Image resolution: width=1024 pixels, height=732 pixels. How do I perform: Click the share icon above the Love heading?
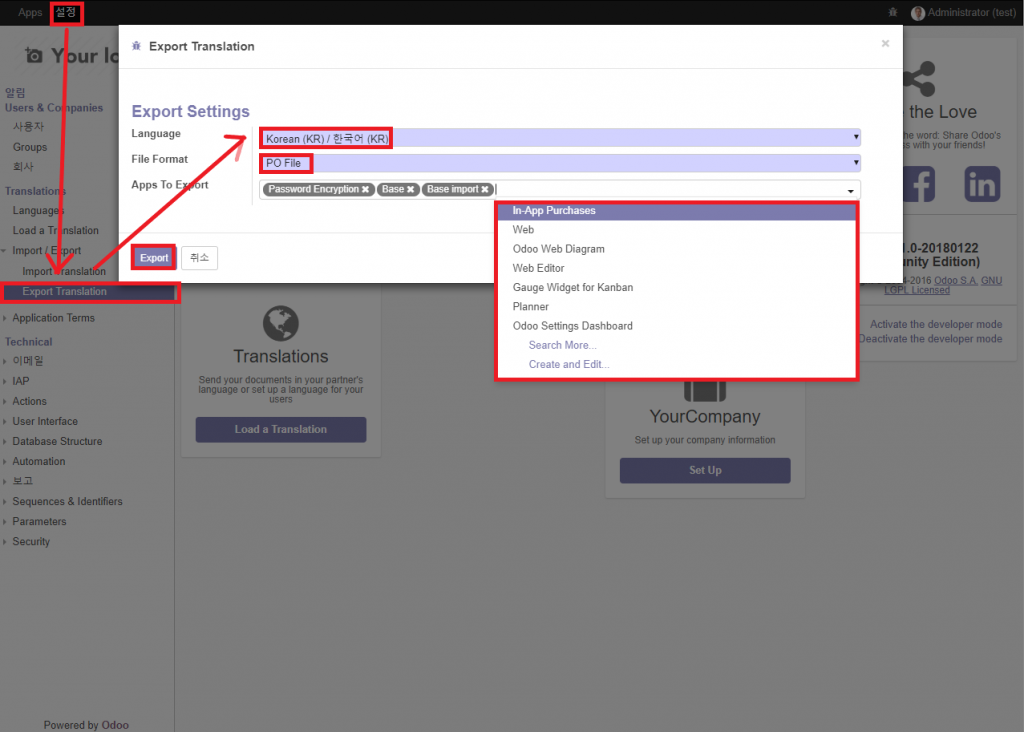click(919, 79)
